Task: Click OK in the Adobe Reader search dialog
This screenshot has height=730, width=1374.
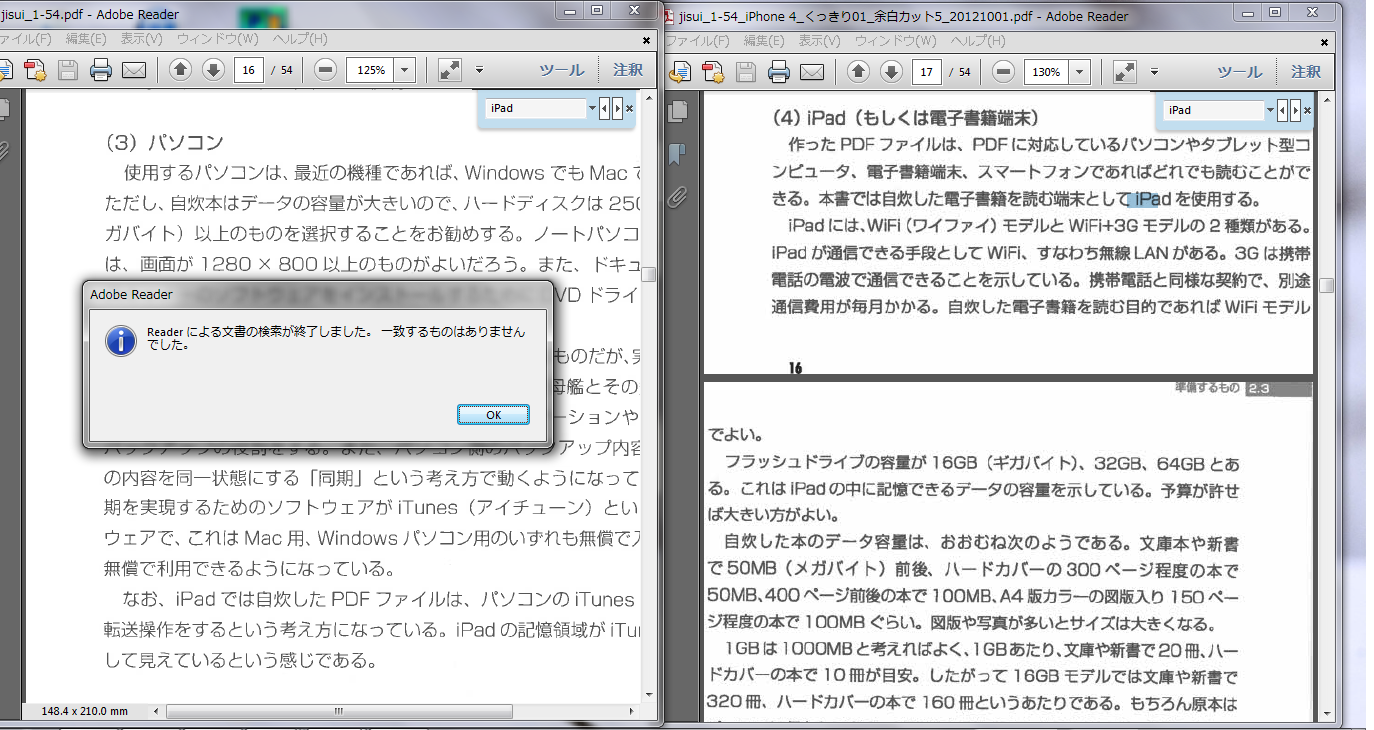Action: click(492, 415)
